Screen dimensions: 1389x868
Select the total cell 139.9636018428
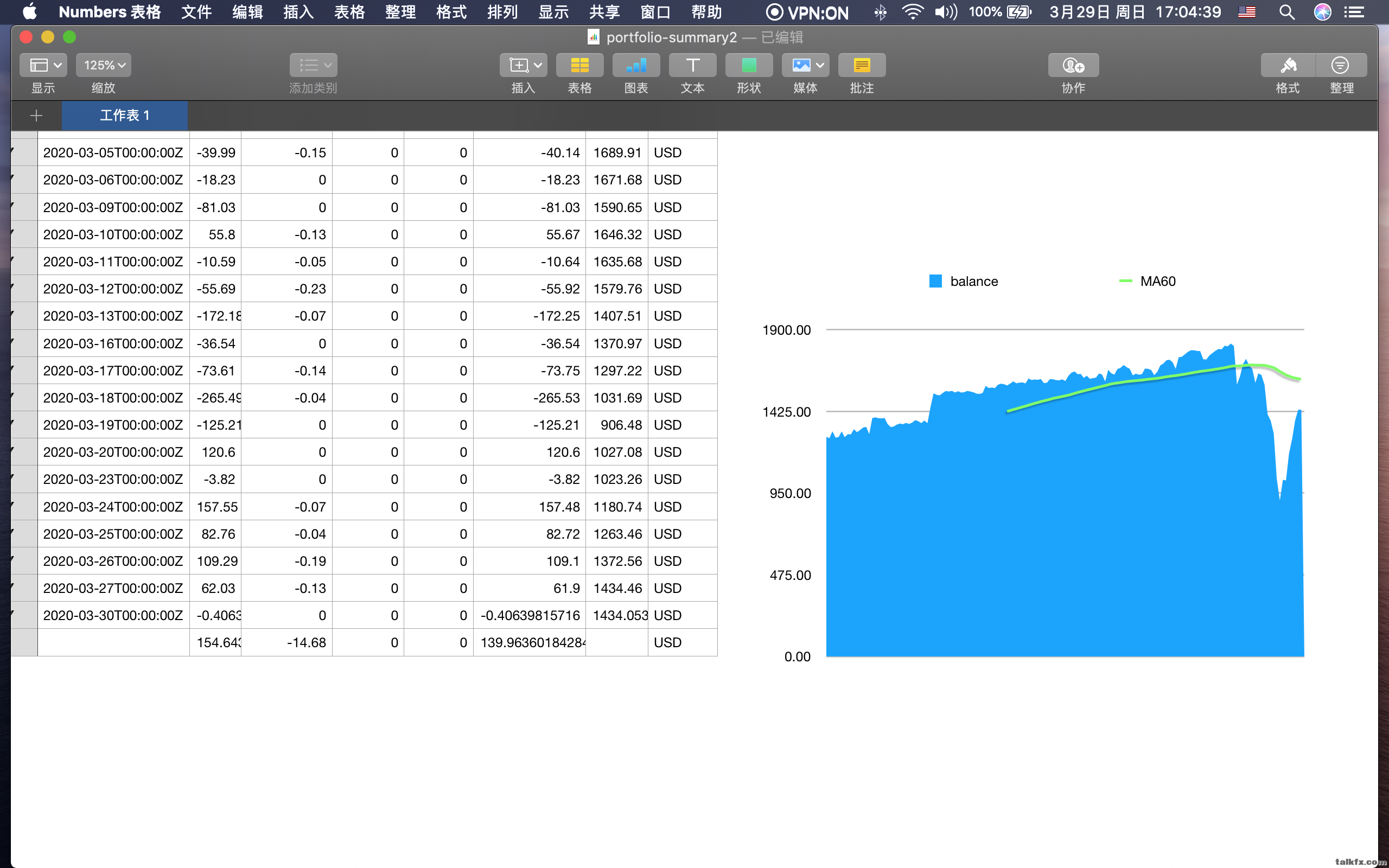(529, 642)
